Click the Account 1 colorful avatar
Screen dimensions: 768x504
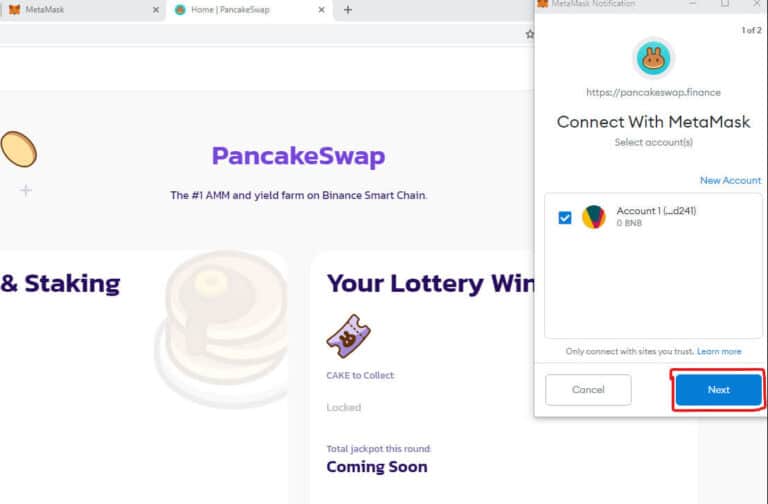click(x=594, y=217)
